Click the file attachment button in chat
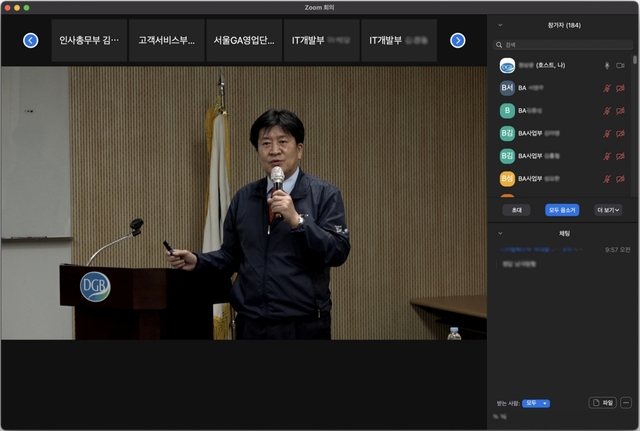640x431 pixels. pyautogui.click(x=602, y=402)
